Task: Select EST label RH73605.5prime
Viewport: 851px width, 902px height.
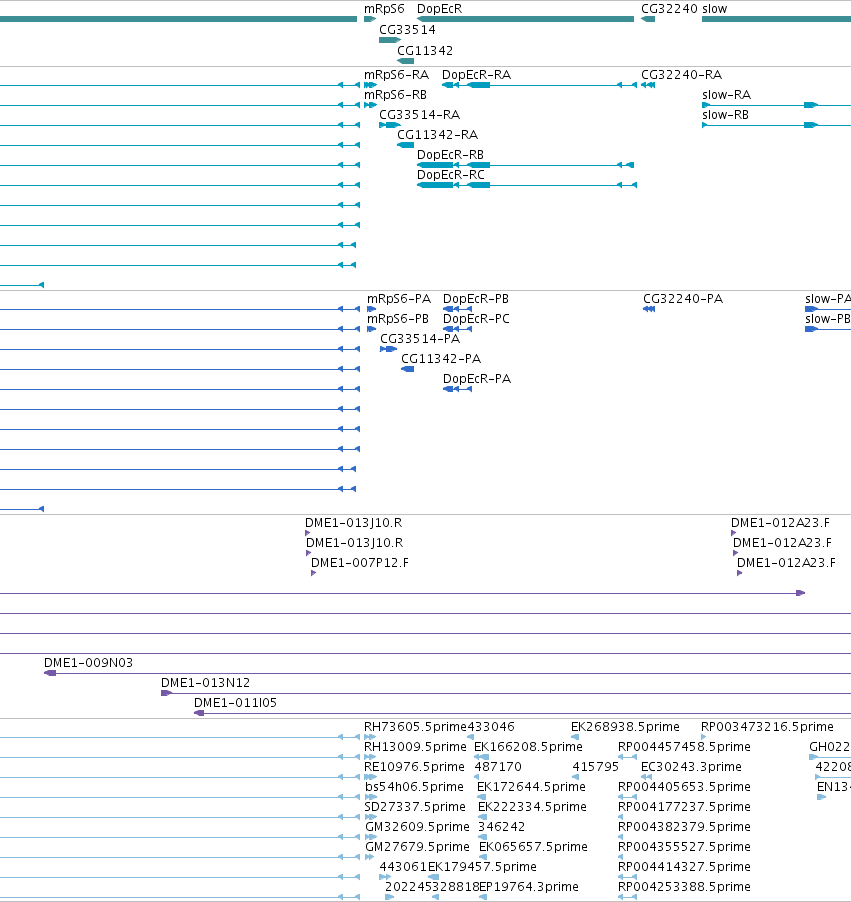Action: click(415, 727)
